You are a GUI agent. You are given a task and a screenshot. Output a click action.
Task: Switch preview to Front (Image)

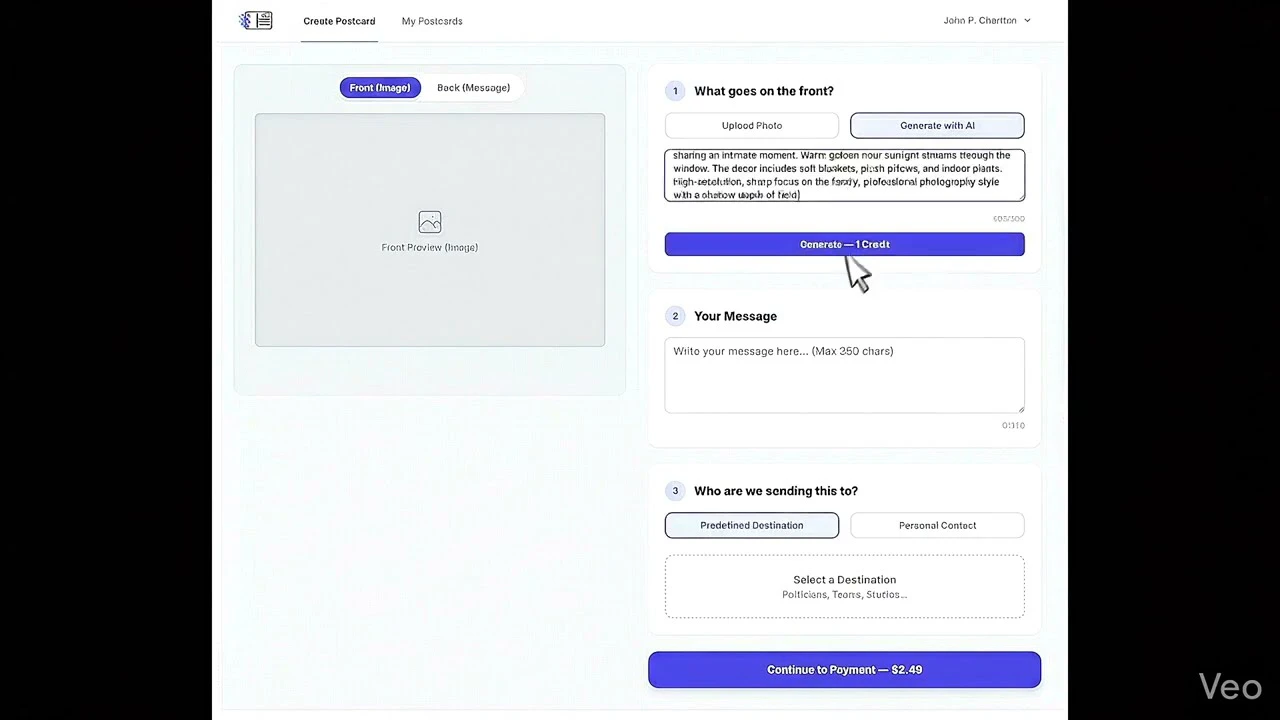(380, 88)
